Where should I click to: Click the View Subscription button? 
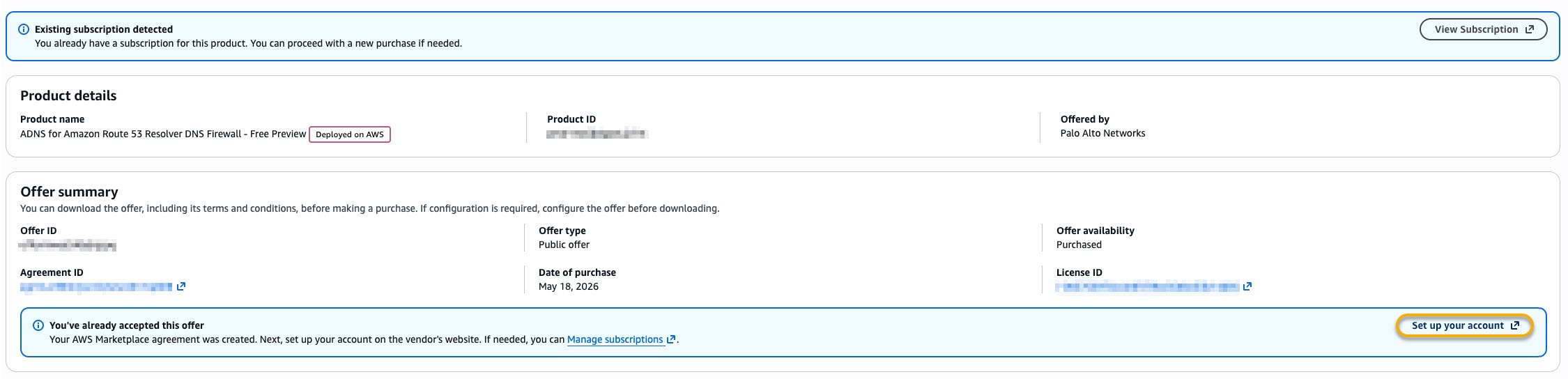pos(1483,29)
